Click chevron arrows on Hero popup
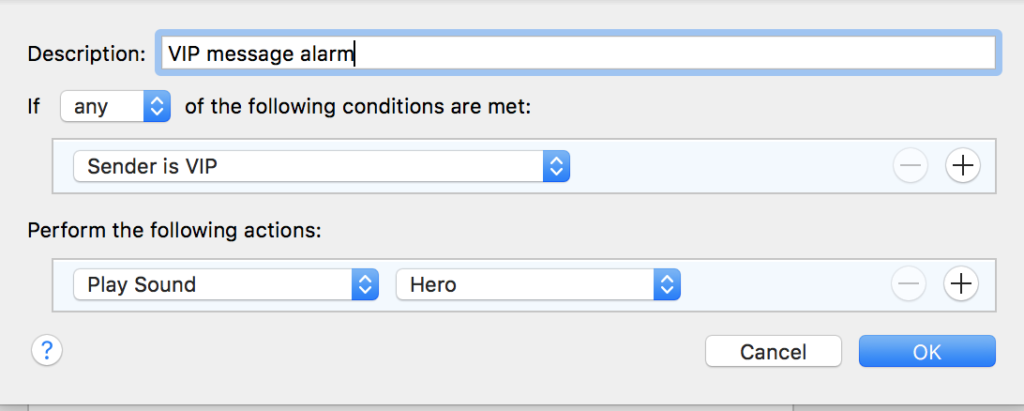This screenshot has width=1024, height=411. (x=667, y=284)
